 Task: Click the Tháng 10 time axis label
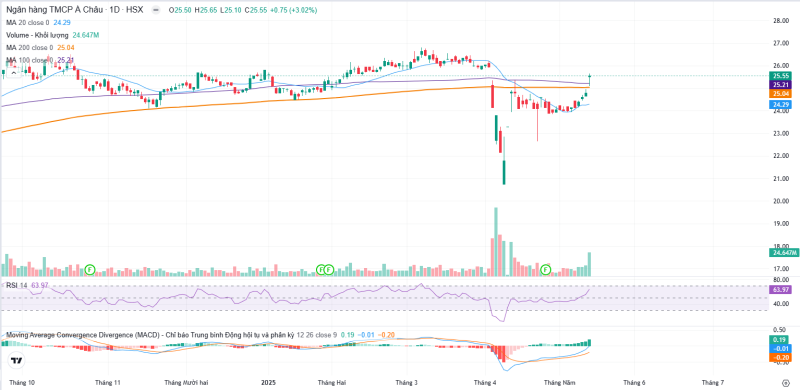click(x=22, y=382)
